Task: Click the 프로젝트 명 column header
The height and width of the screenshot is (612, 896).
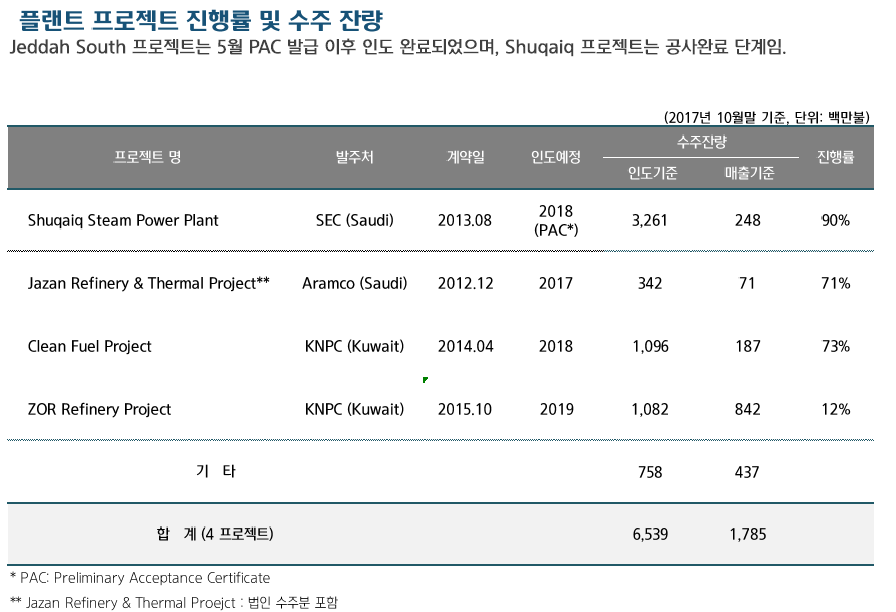Action: click(145, 157)
